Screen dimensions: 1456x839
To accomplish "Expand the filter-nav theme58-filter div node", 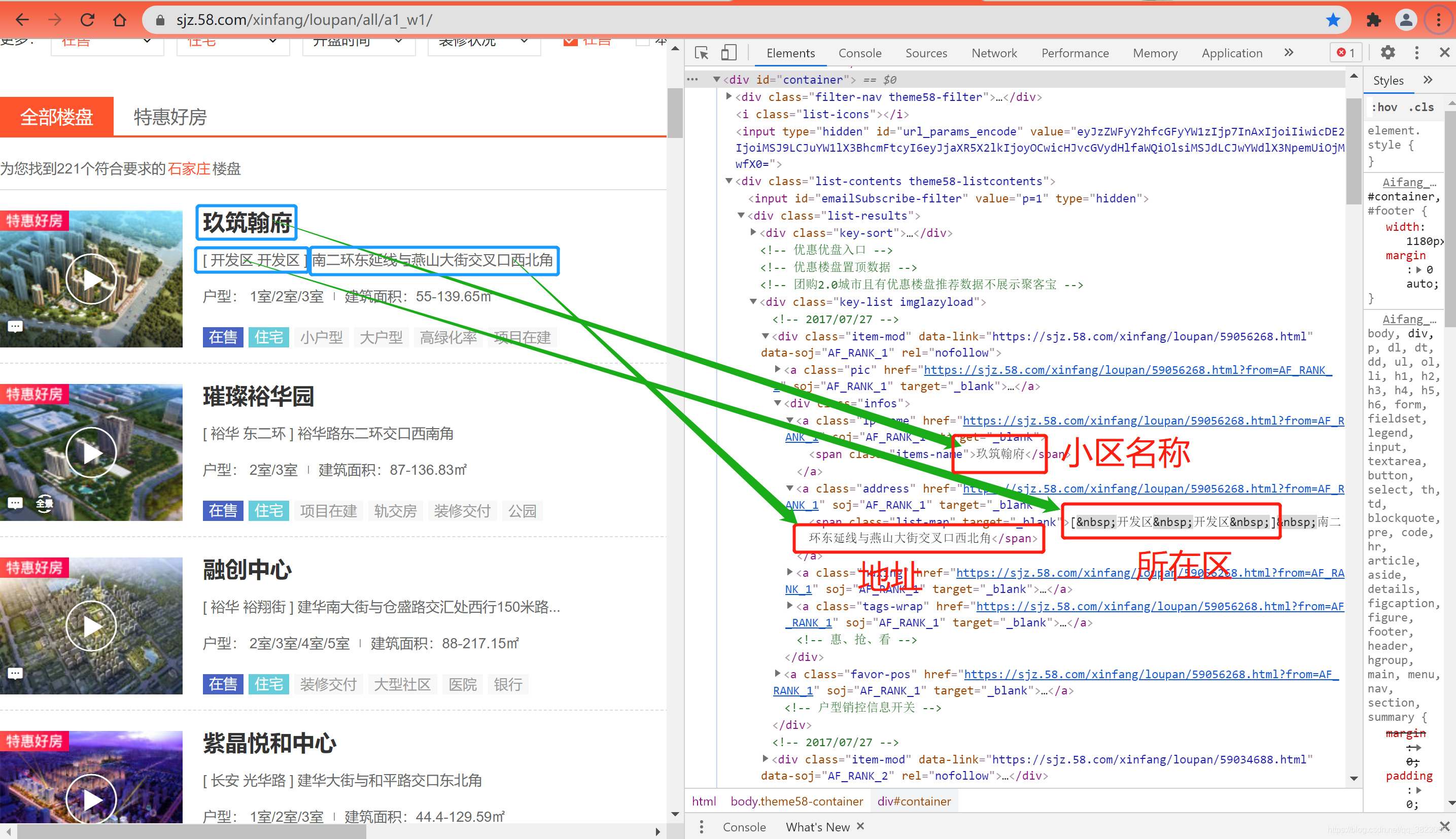I will click(729, 97).
